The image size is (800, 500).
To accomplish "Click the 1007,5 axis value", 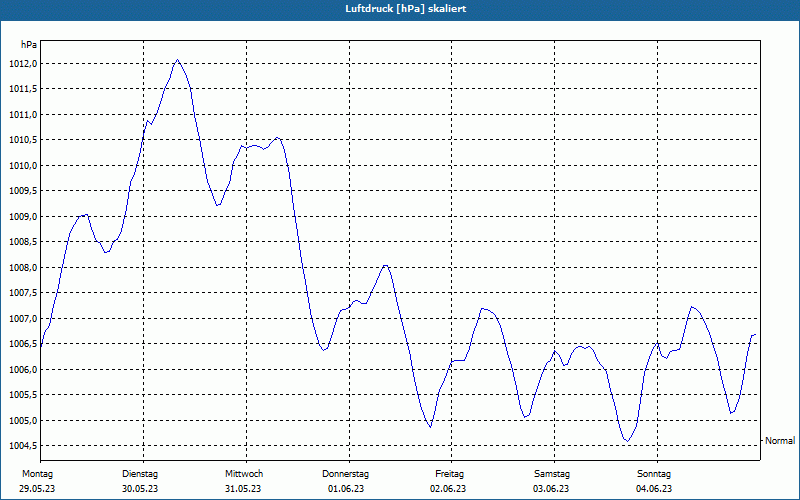I will click(23, 293).
